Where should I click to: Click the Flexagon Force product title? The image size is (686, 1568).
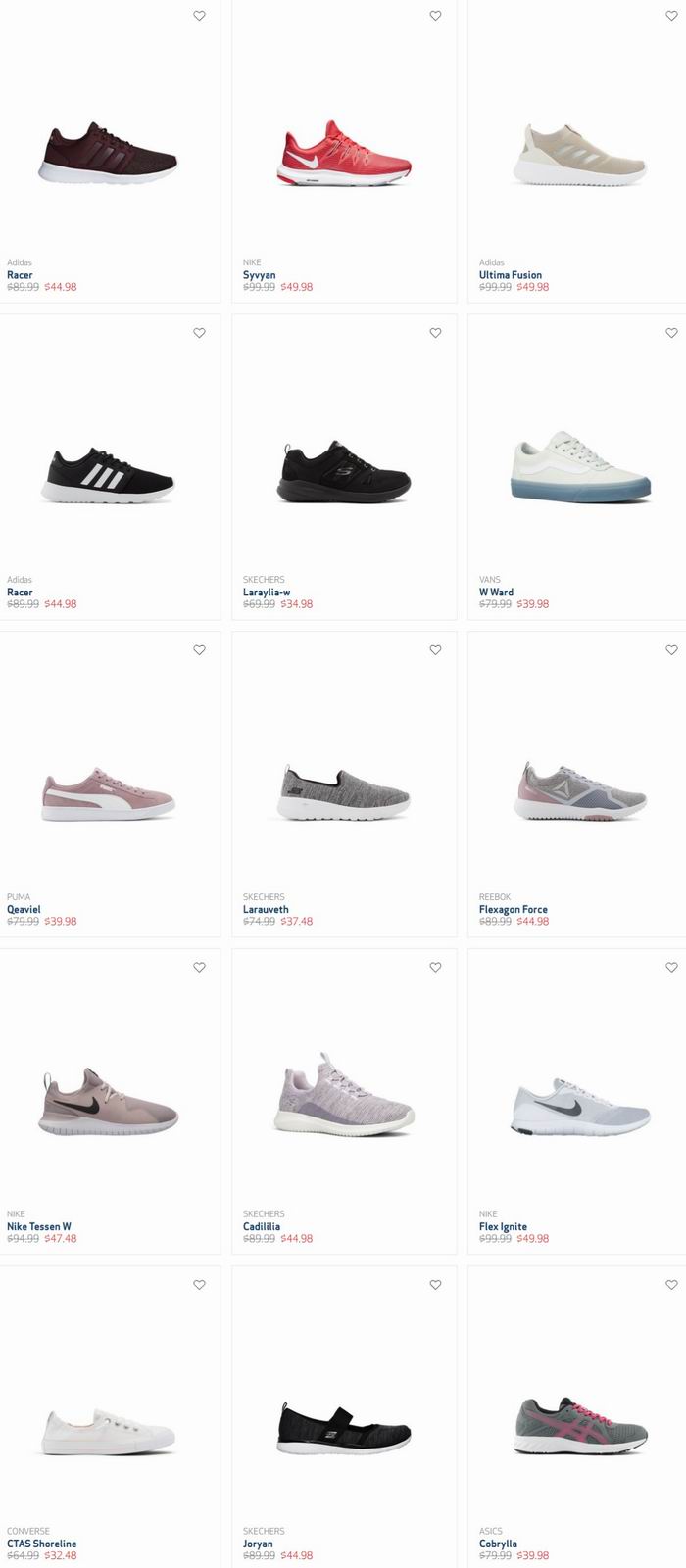point(514,910)
